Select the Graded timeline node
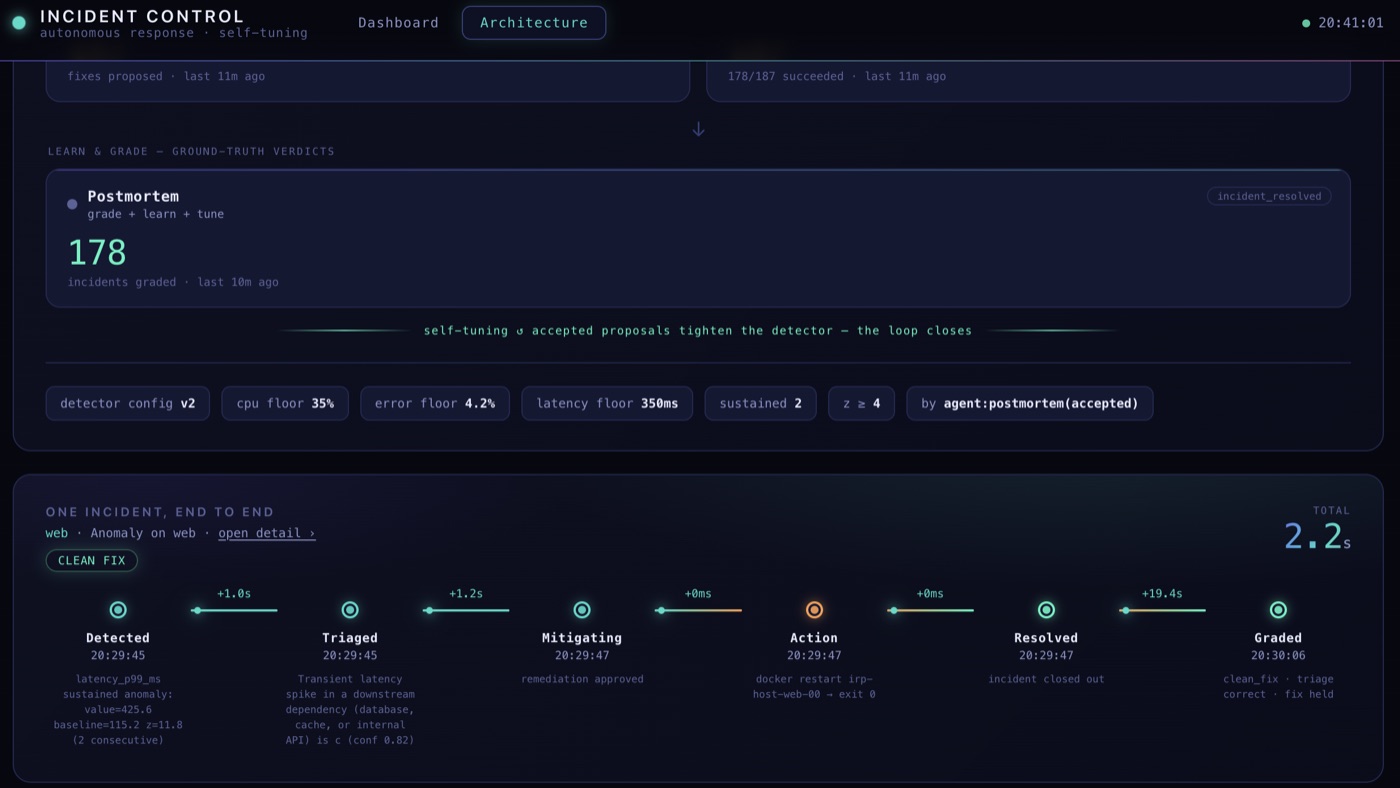Image resolution: width=1400 pixels, height=788 pixels. pos(1278,610)
